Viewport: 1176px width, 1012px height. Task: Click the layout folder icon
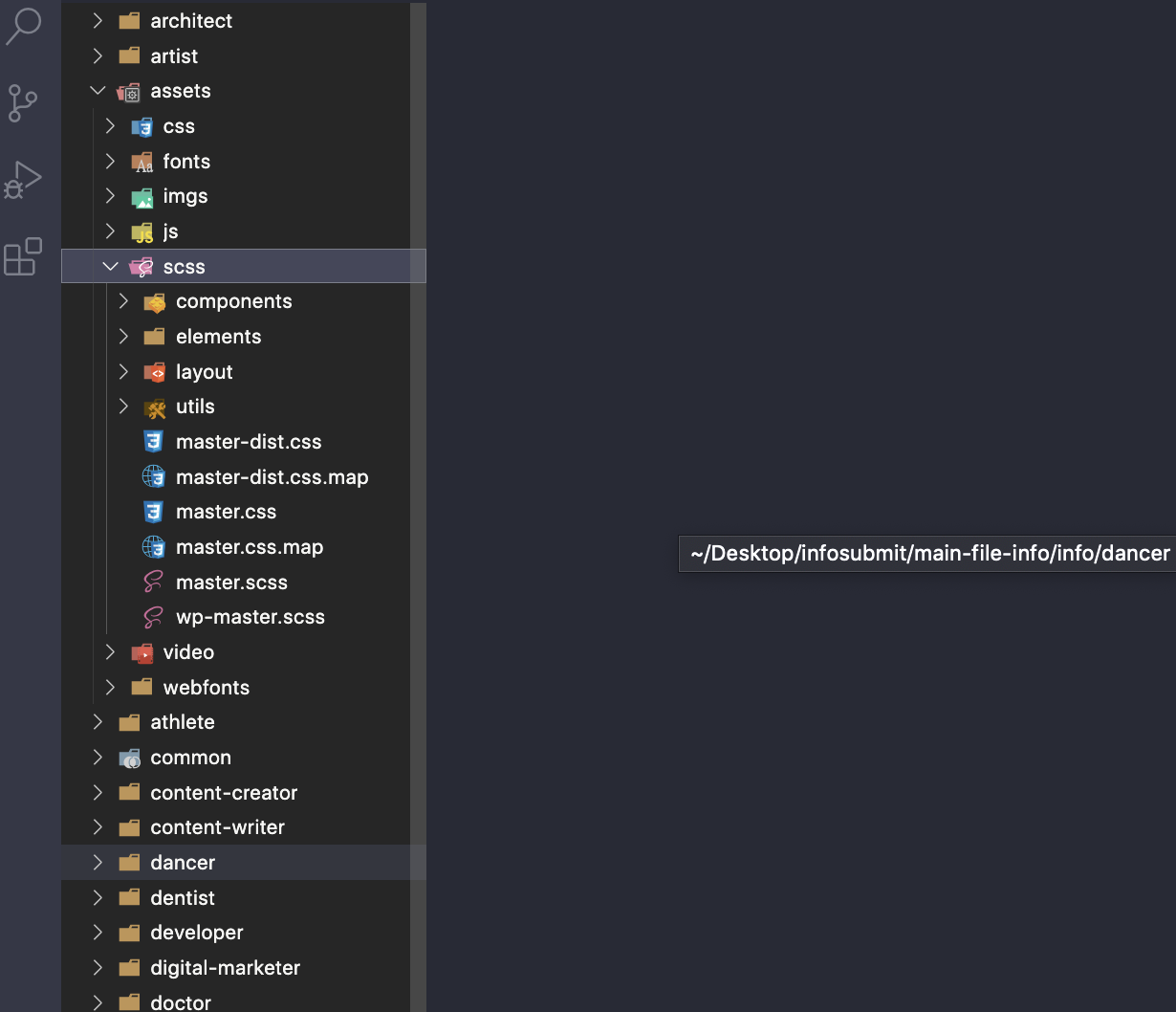click(x=154, y=372)
